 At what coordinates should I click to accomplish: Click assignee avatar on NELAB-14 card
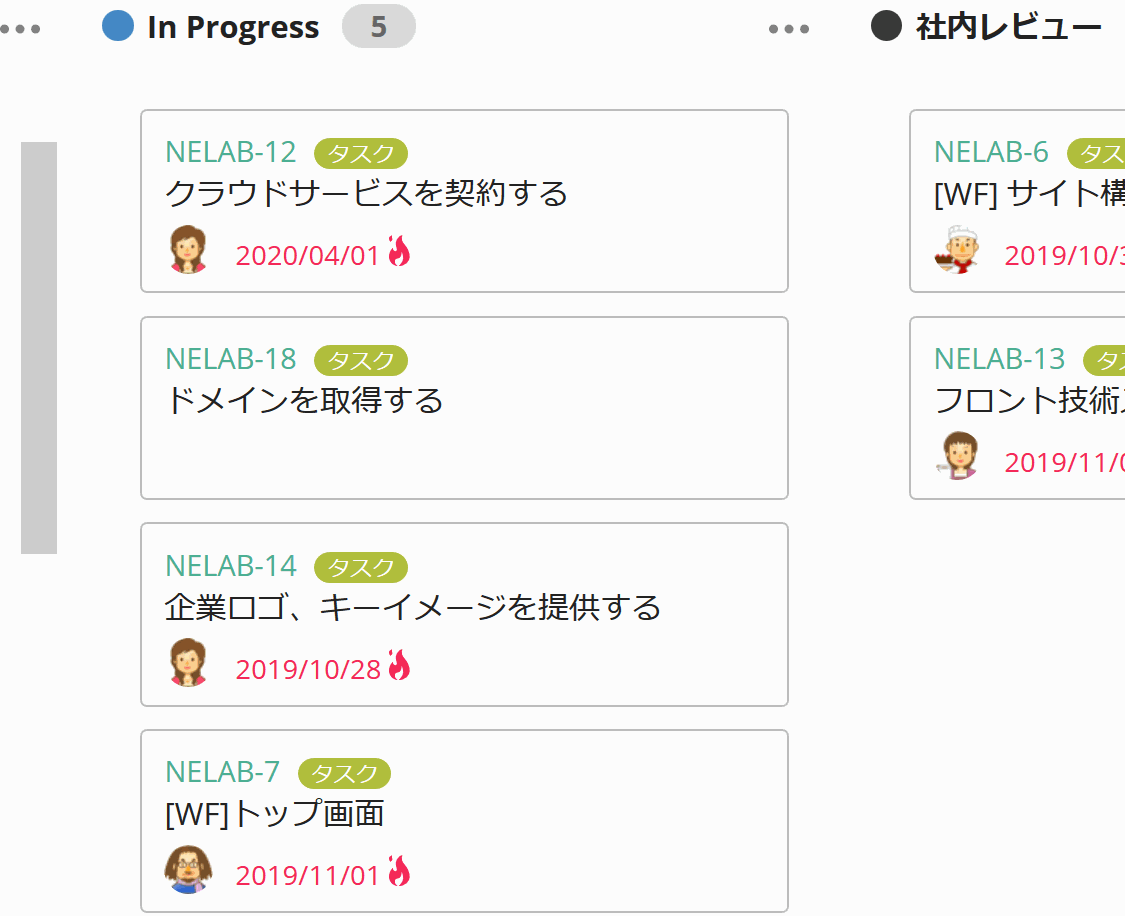click(x=187, y=663)
